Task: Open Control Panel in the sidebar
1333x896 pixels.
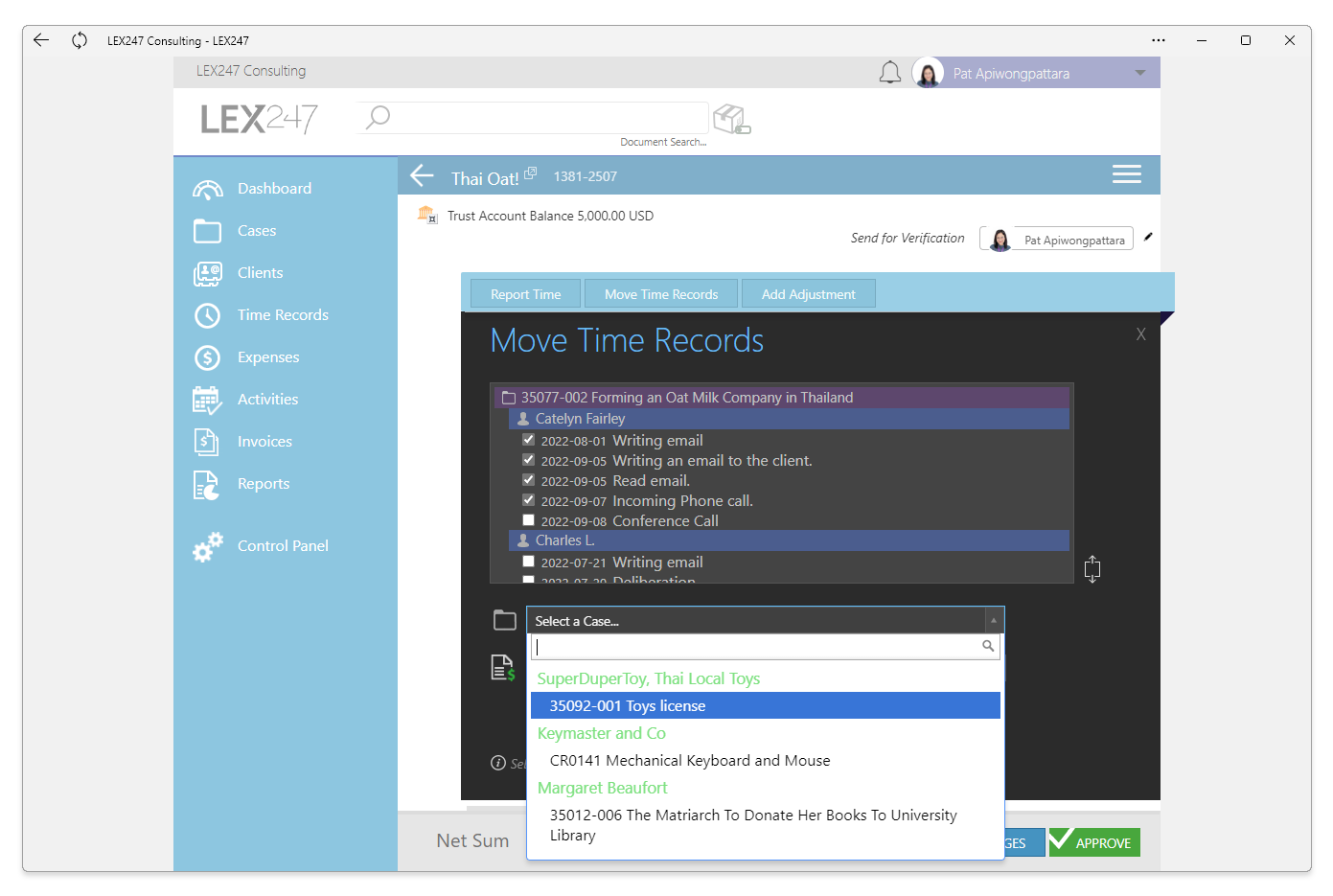Action: (283, 546)
